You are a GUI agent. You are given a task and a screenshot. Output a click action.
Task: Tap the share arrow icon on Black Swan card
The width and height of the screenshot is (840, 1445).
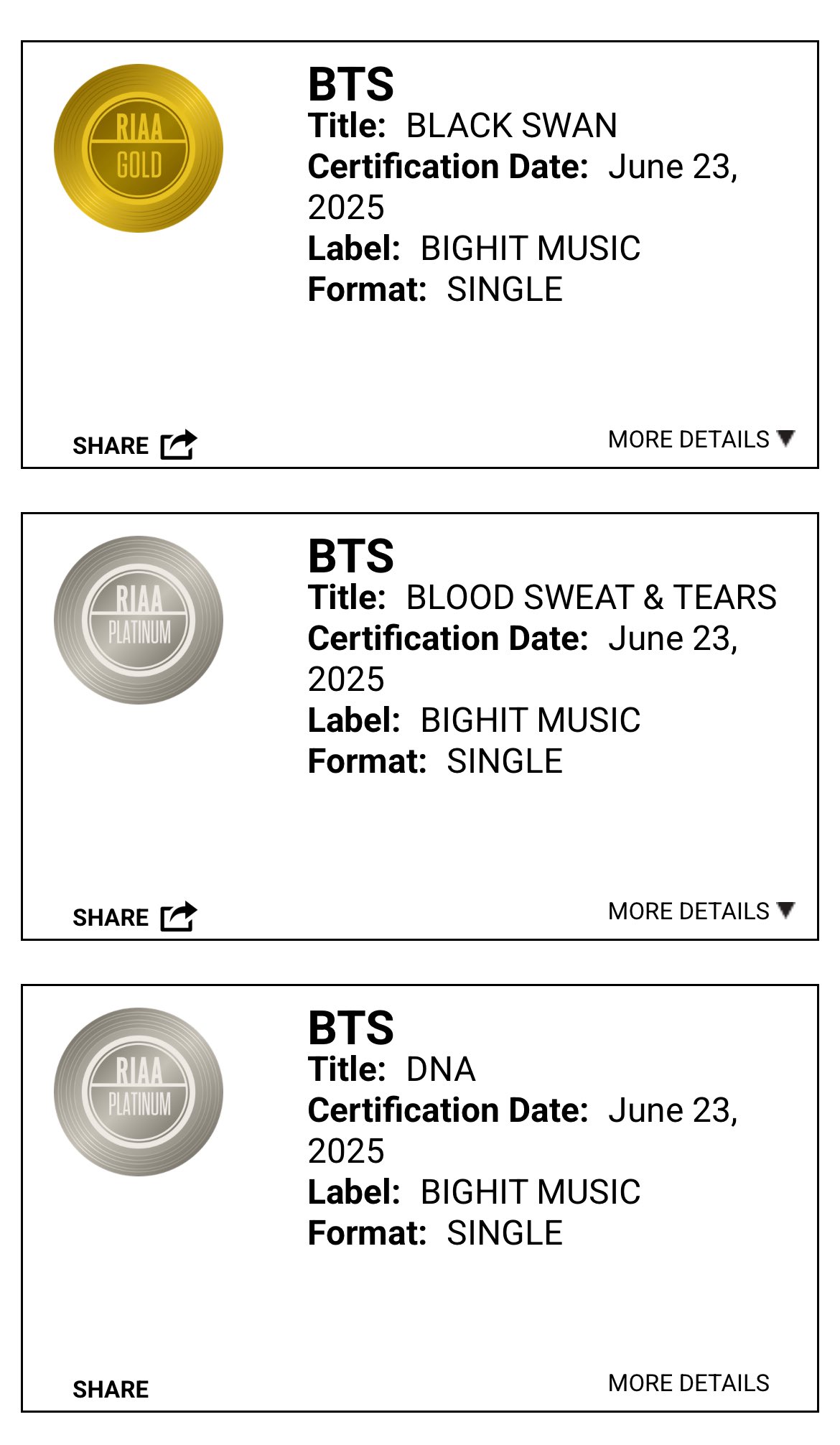(179, 445)
